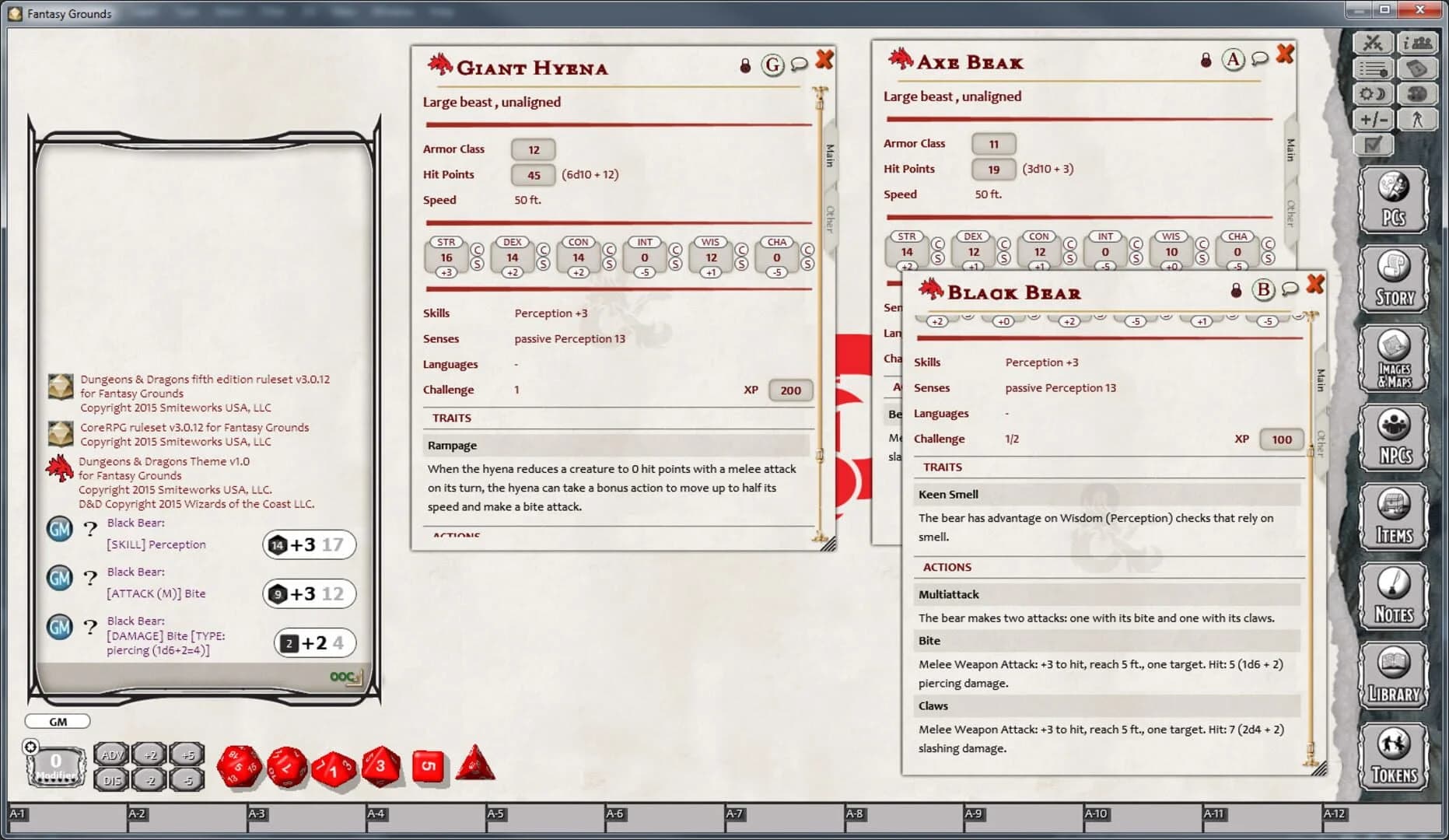Viewport: 1449px width, 840px height.
Task: Roll the red twenty-sided die
Action: 241,765
